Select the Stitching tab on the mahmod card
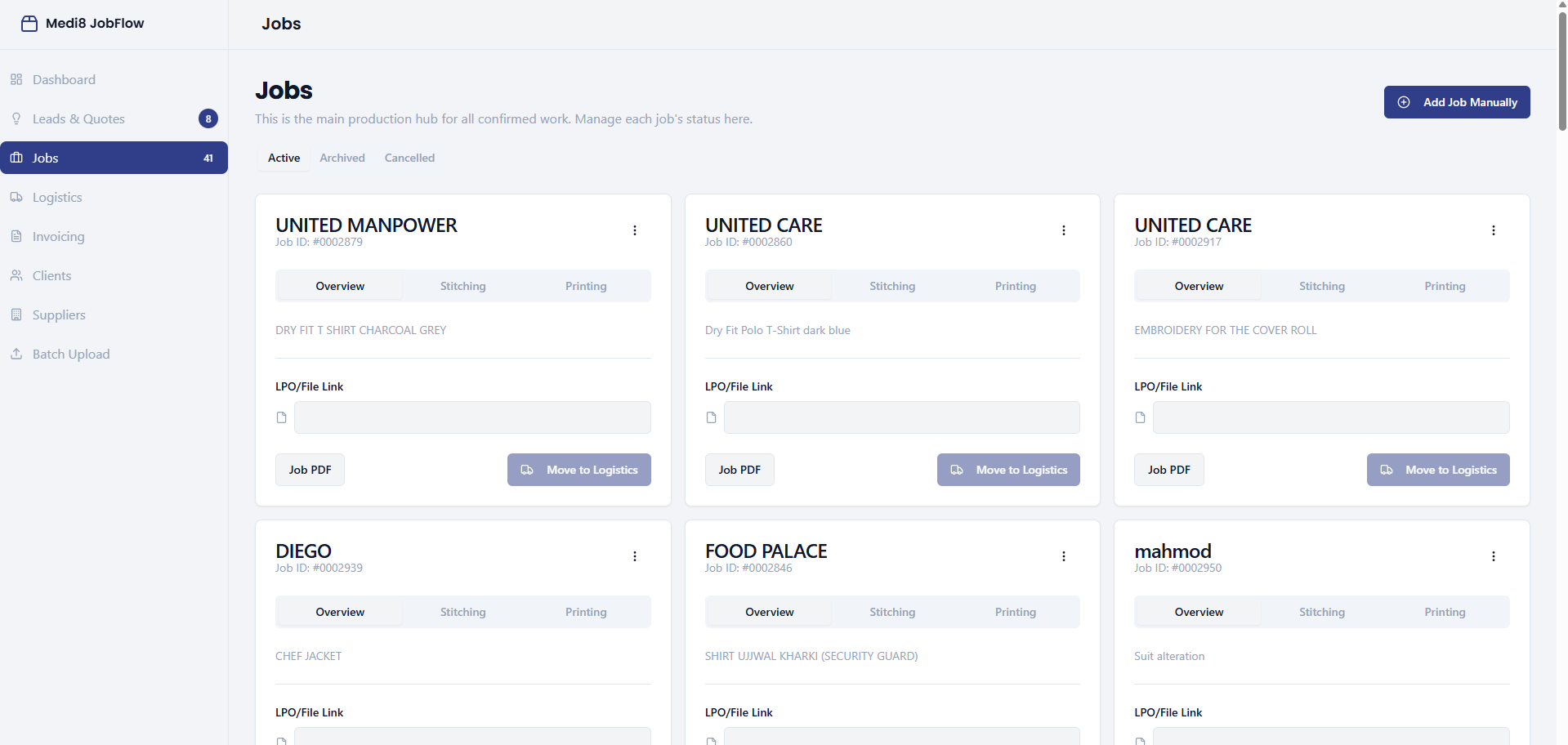The height and width of the screenshot is (745, 1568). point(1322,612)
